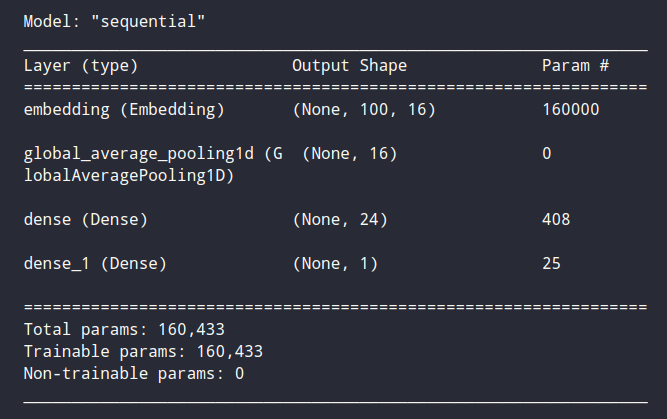Image resolution: width=667 pixels, height=419 pixels.
Task: Click the "Layer (type)" column header
Action: [80, 66]
